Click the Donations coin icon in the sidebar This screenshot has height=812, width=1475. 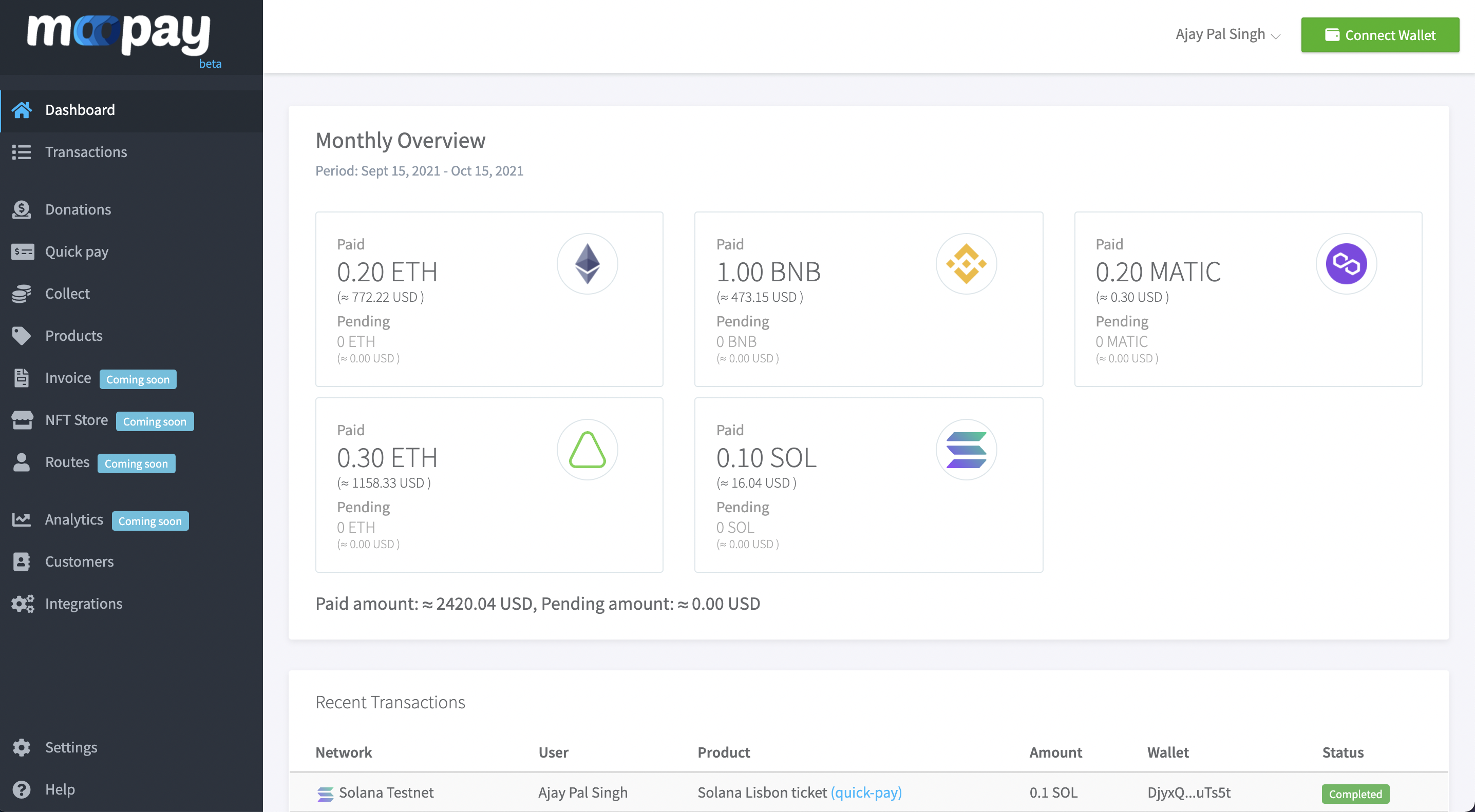[x=21, y=209]
